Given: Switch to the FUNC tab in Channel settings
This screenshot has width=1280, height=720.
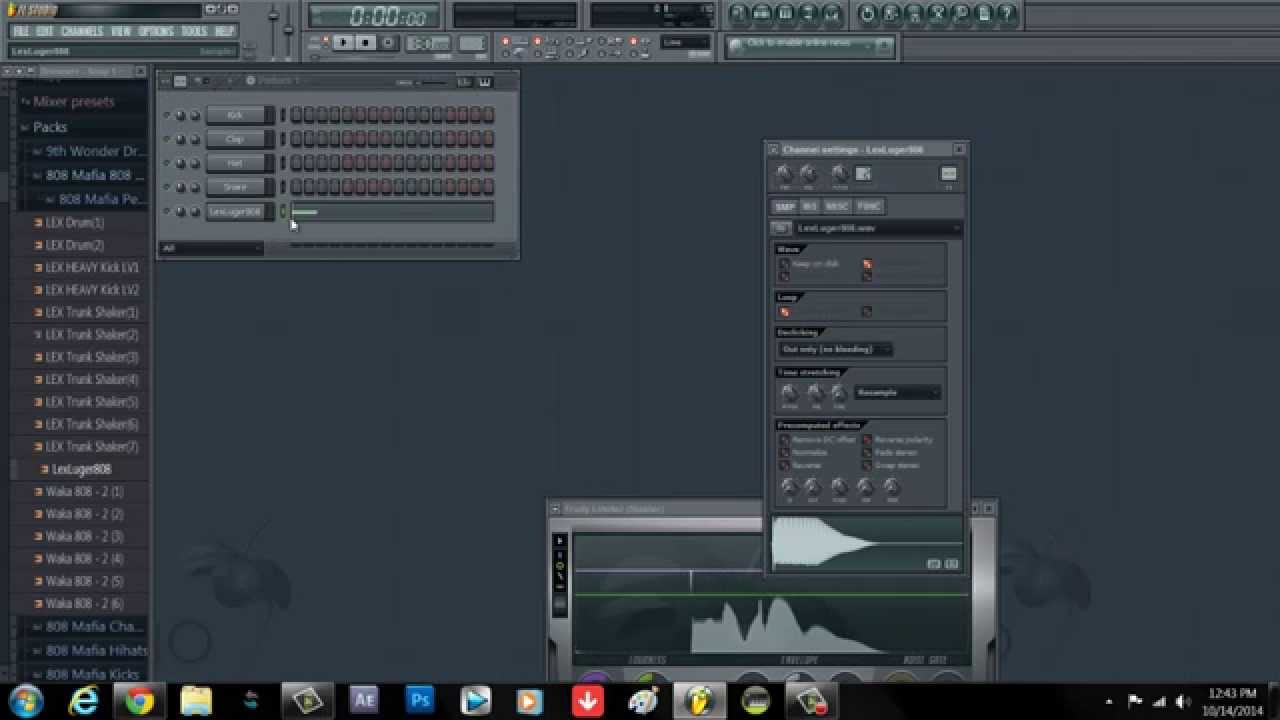Looking at the screenshot, I should [x=869, y=207].
